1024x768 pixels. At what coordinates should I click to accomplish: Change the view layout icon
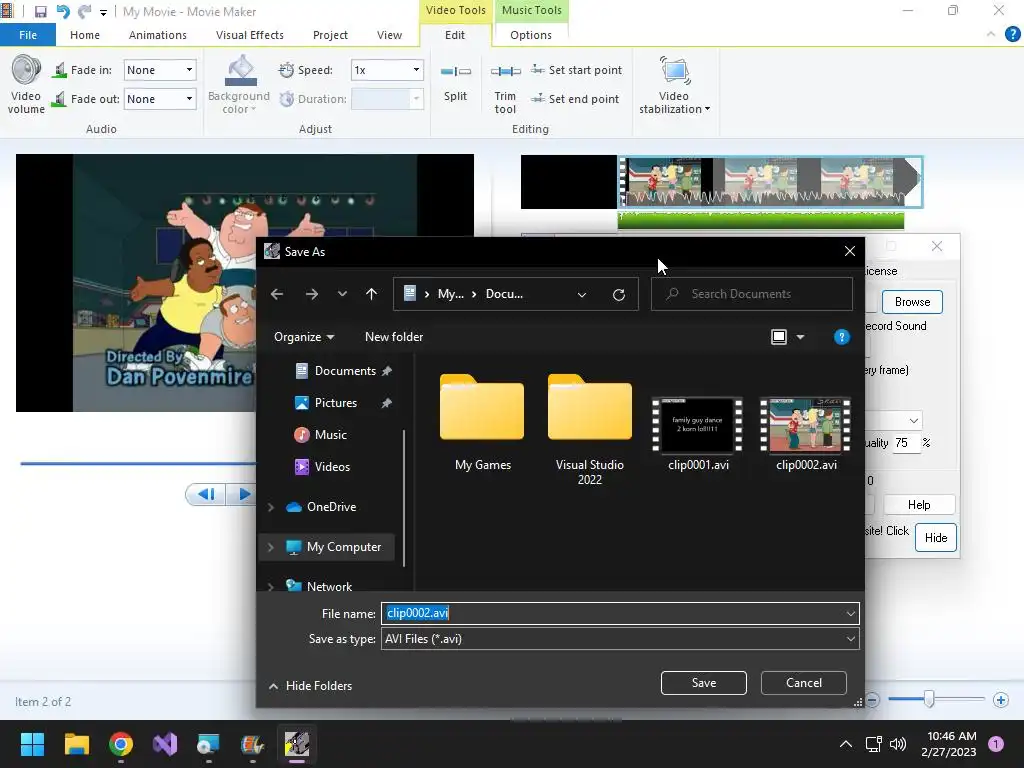pos(778,337)
